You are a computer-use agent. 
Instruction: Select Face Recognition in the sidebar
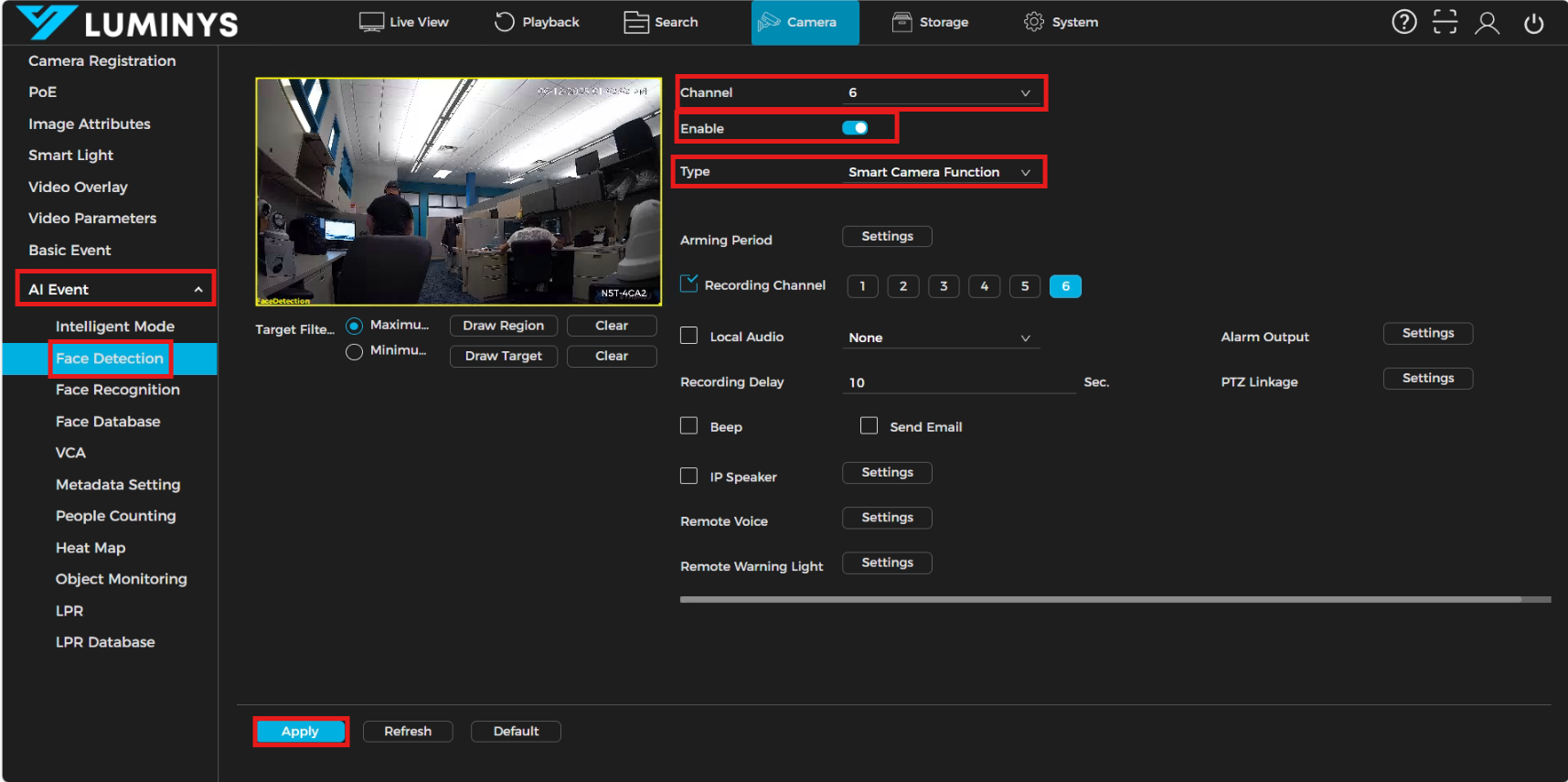[x=117, y=390]
